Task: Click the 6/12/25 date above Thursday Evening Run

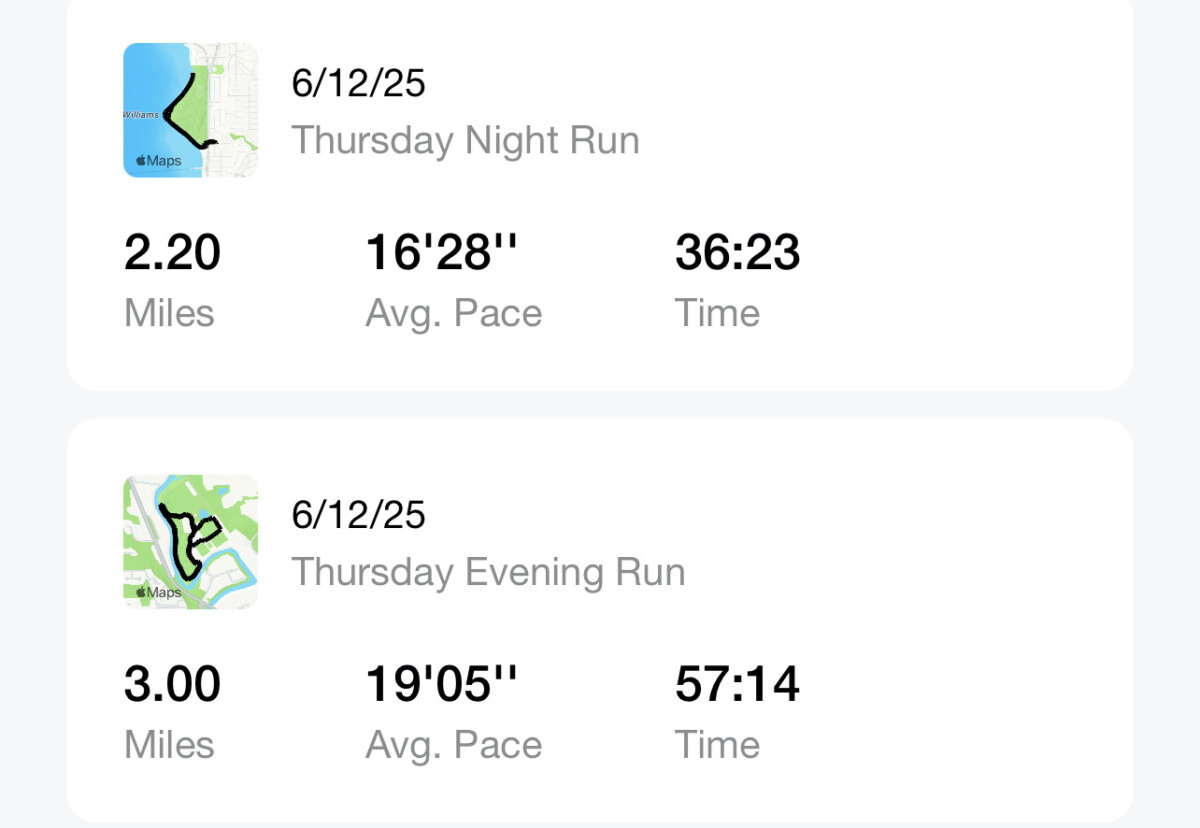Action: (358, 515)
